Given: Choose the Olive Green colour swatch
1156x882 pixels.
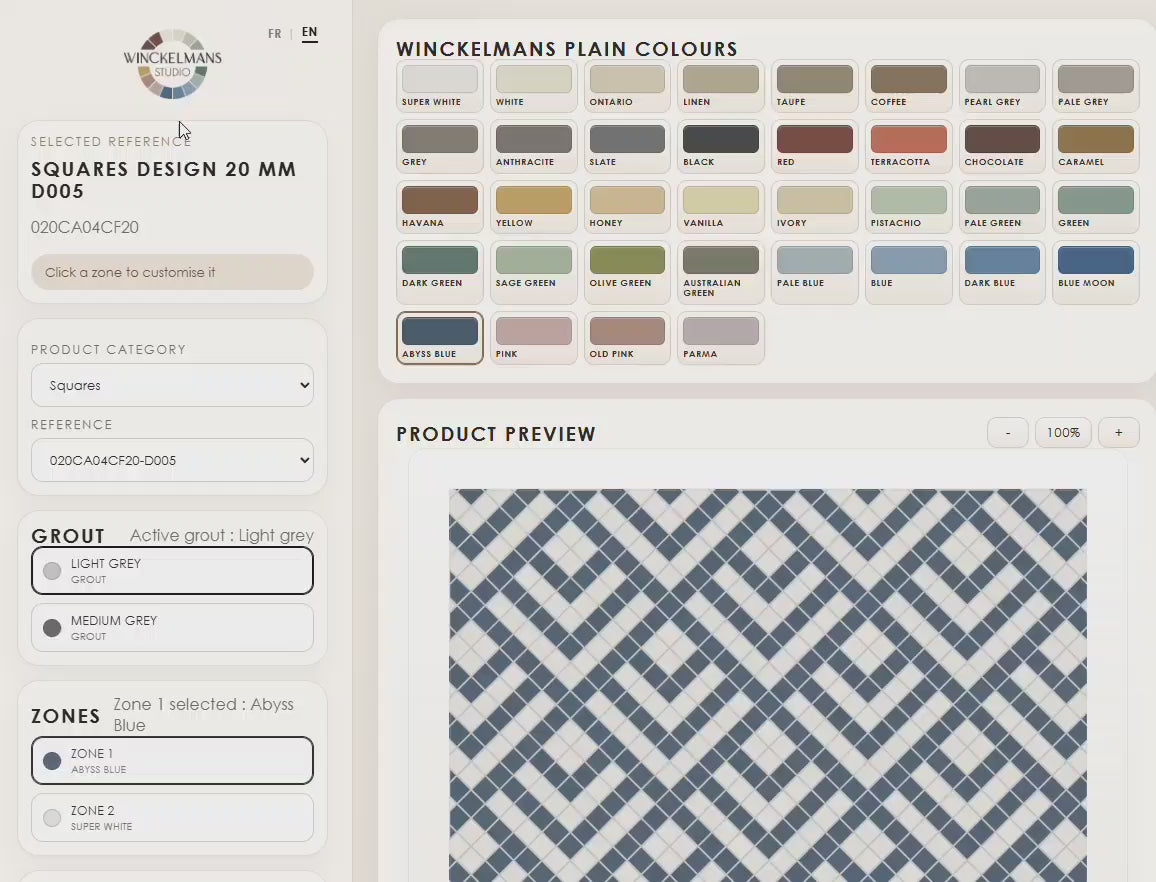Looking at the screenshot, I should point(627,272).
